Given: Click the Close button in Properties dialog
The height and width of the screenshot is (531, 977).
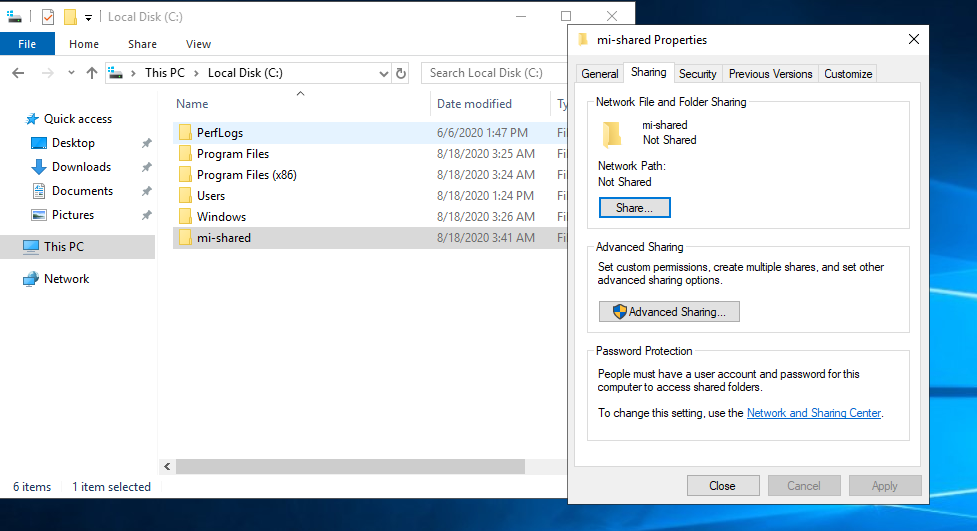Looking at the screenshot, I should 723,486.
